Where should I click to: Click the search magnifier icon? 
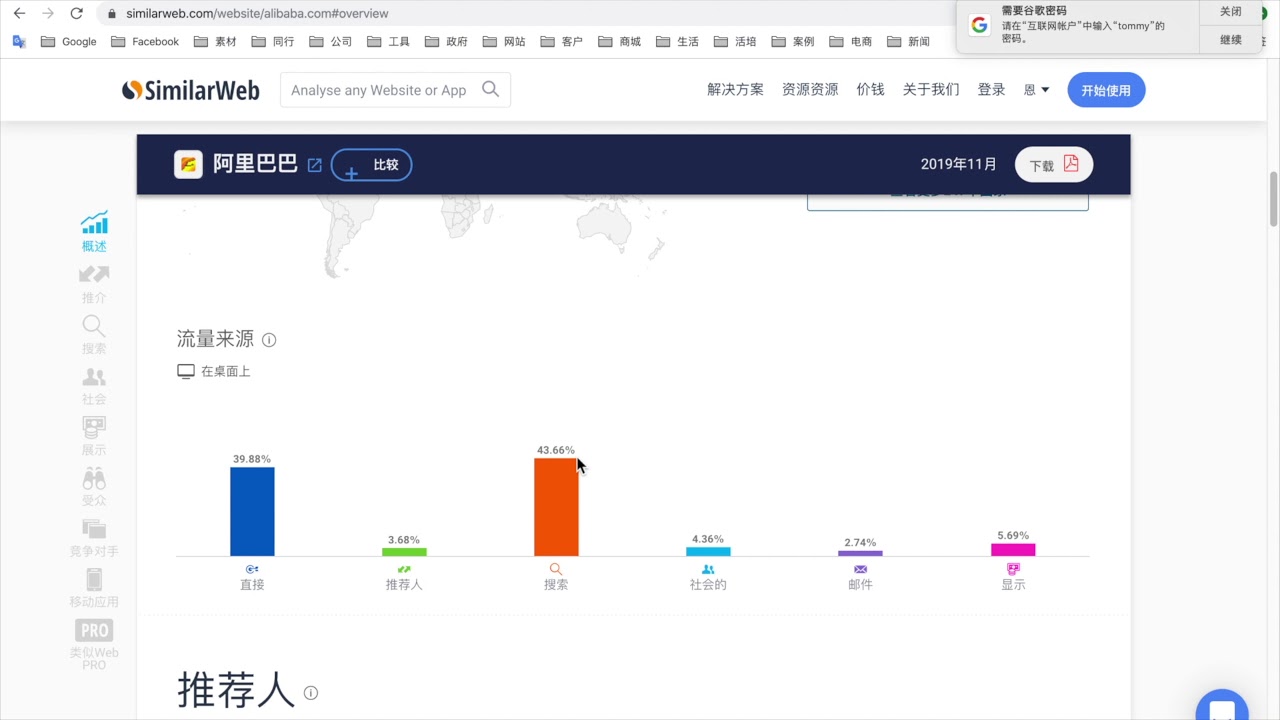[x=490, y=89]
